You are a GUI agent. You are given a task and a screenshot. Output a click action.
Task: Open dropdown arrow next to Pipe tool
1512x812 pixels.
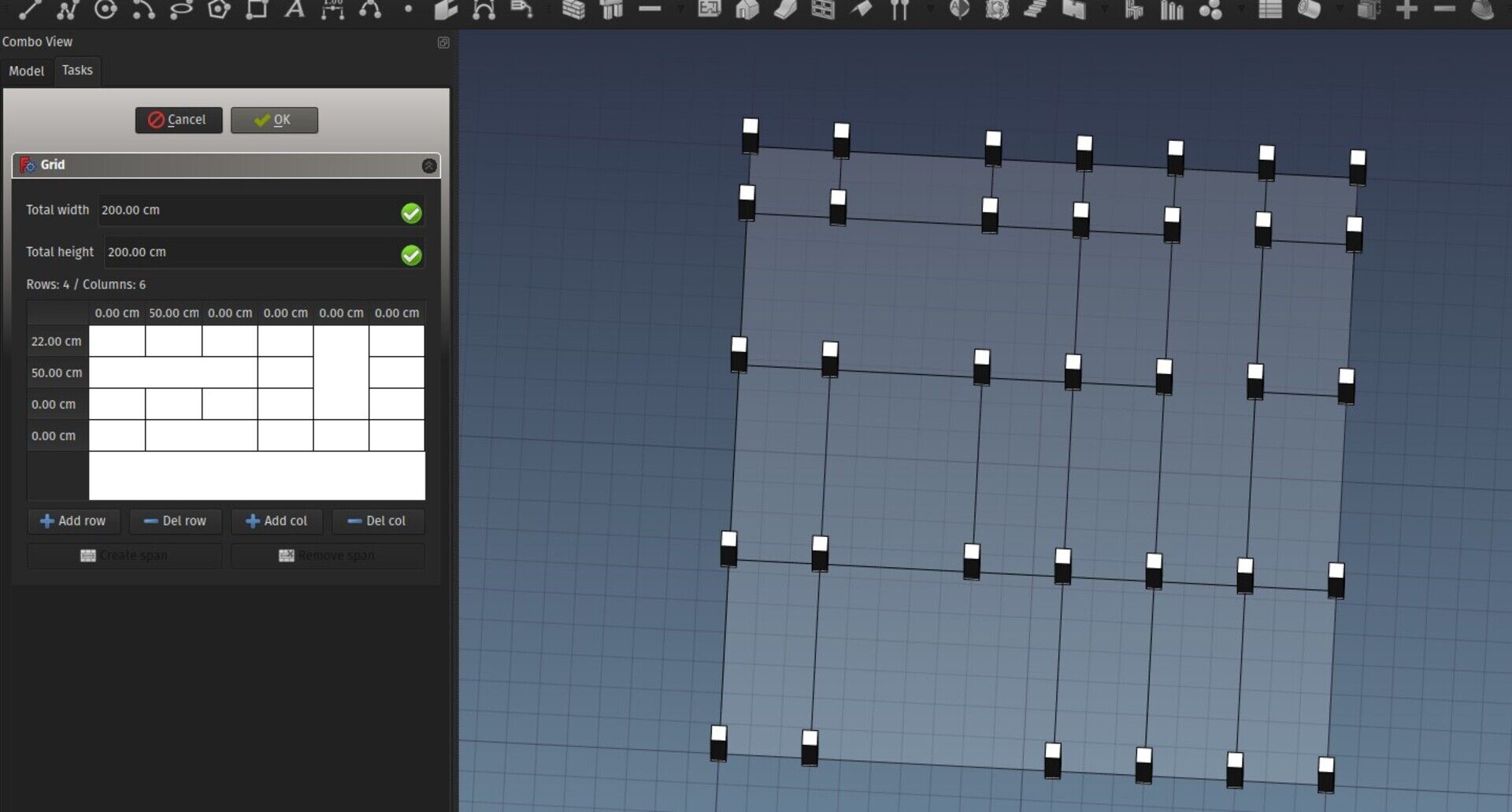pyautogui.click(x=1340, y=9)
